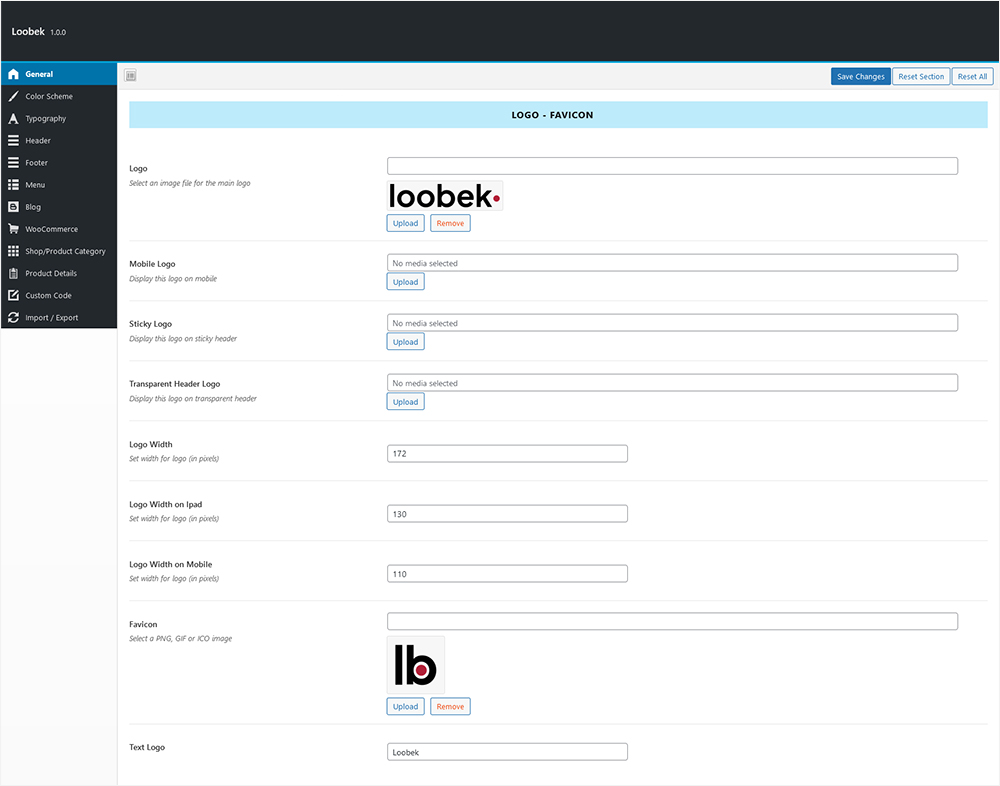This screenshot has height=786, width=1000.
Task: Upload a Sticky Logo
Action: [x=406, y=342]
